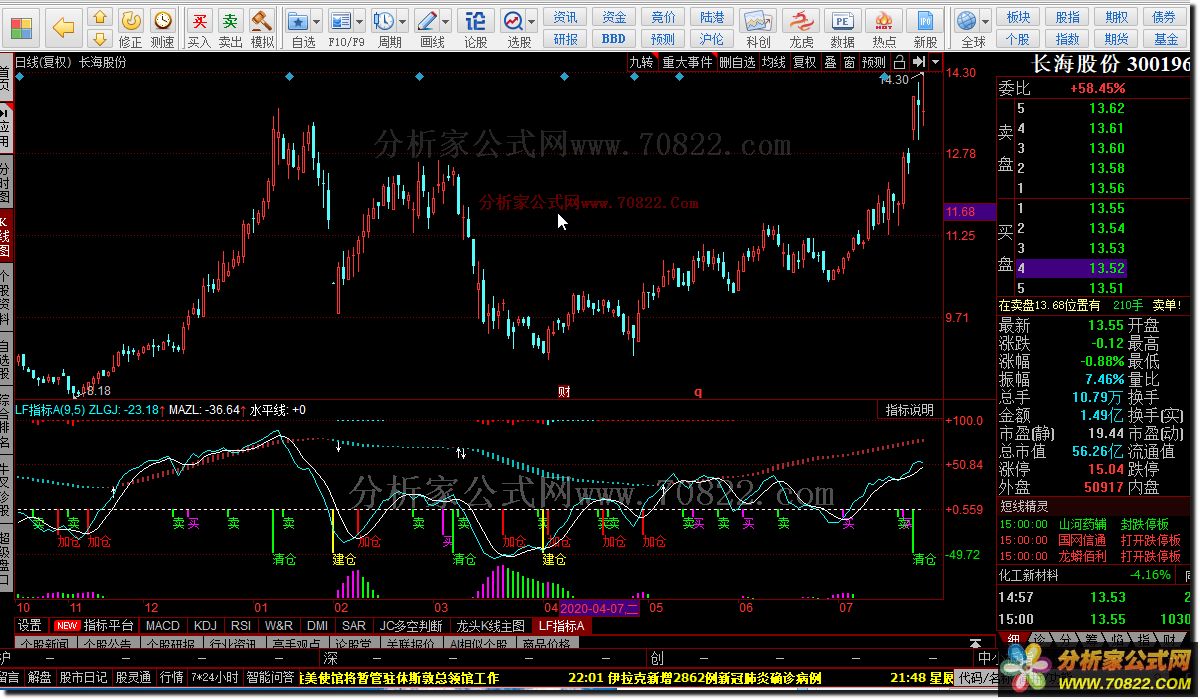This screenshot has height=699, width=1200.
Task: Open the 智能问答 smart Q&A
Action: coord(269,678)
